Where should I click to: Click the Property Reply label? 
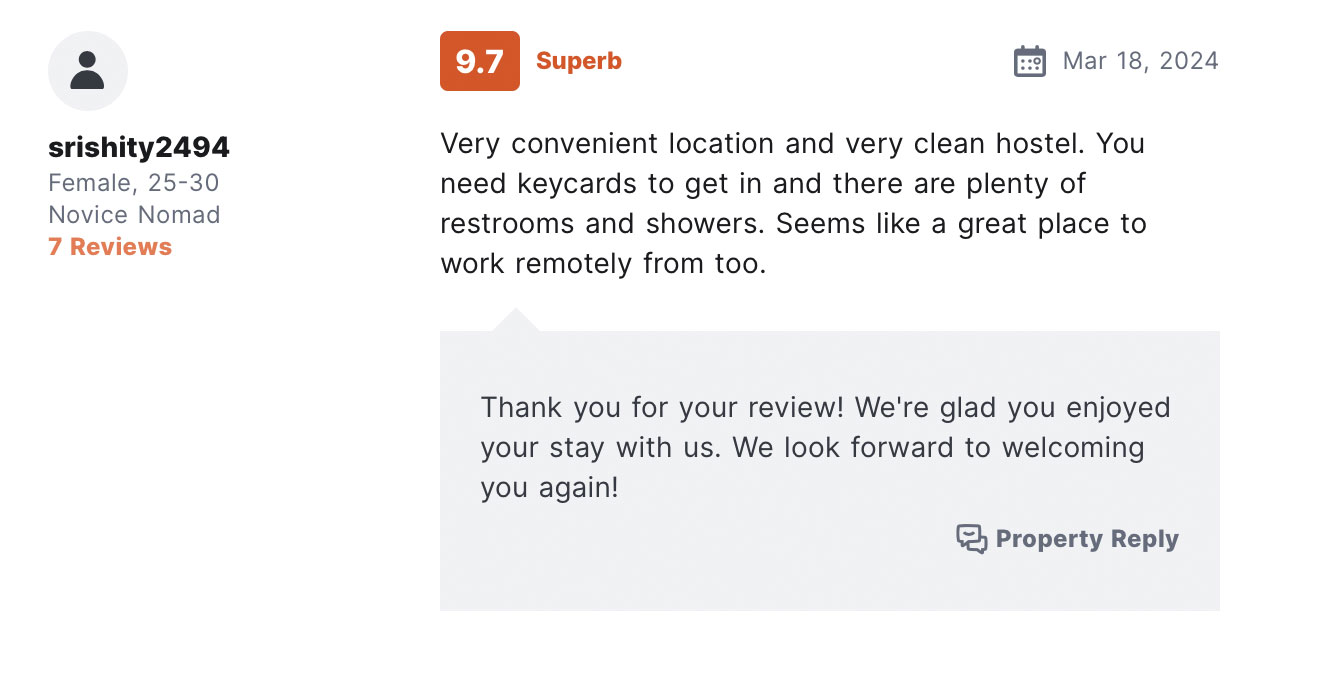1087,539
